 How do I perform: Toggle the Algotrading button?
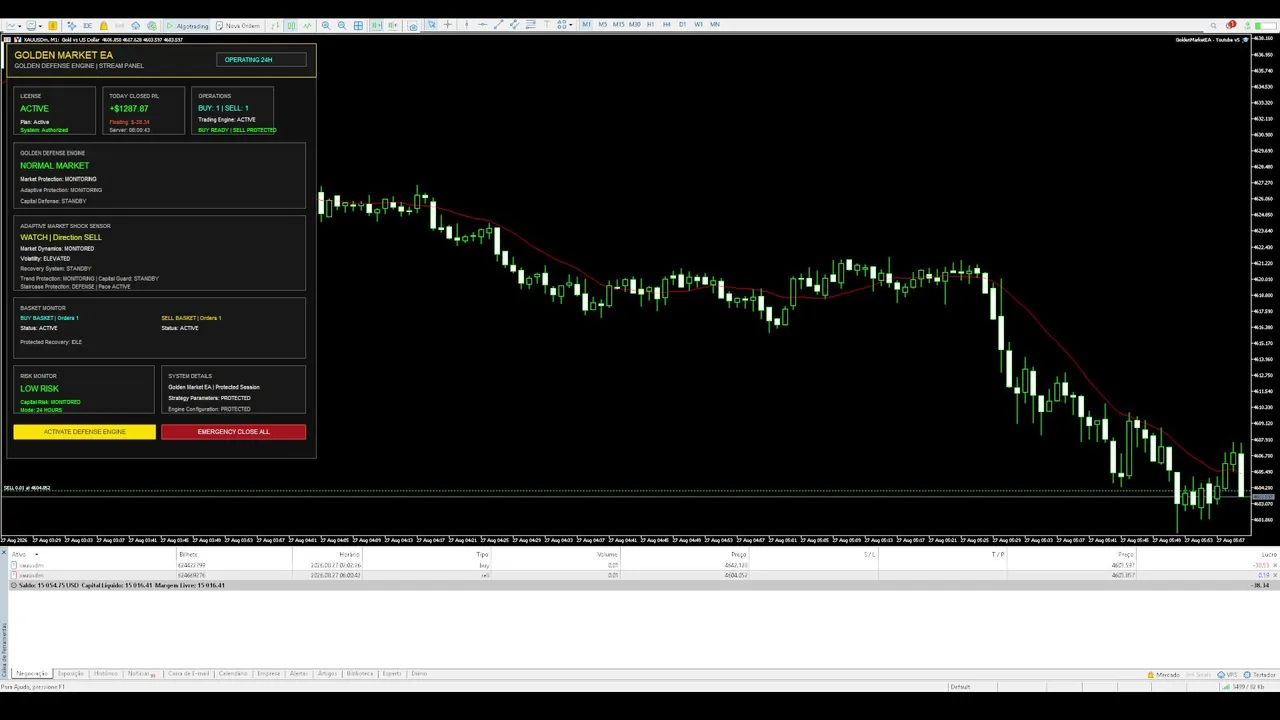tap(188, 26)
